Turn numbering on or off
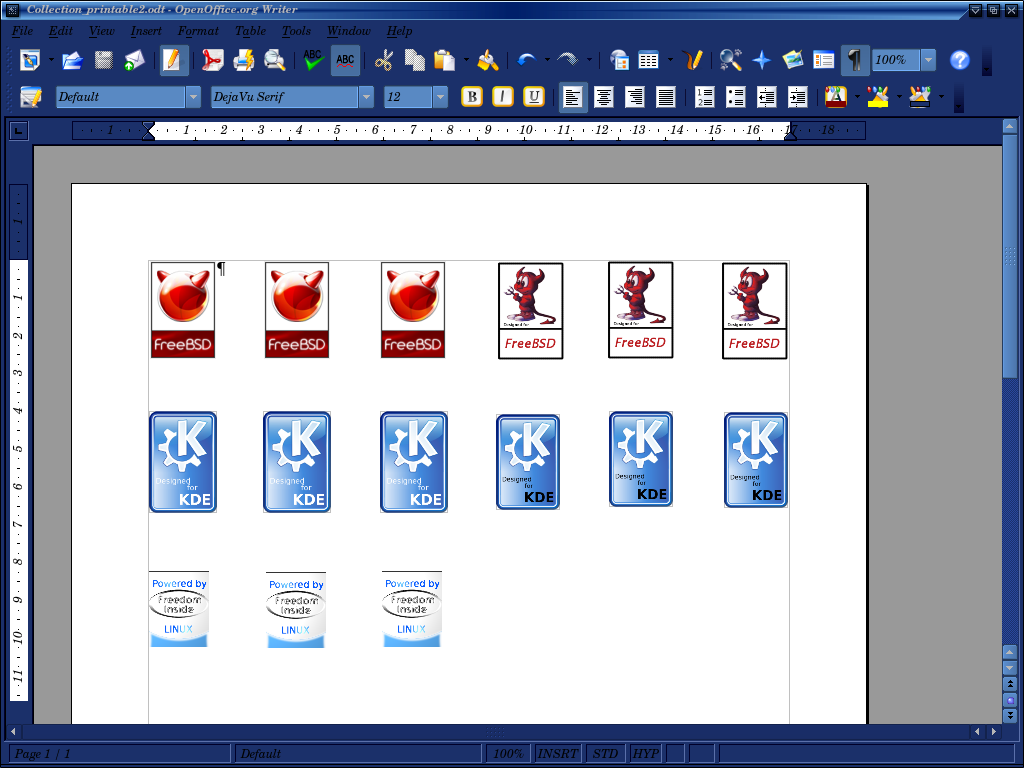This screenshot has width=1024, height=768. pyautogui.click(x=705, y=97)
